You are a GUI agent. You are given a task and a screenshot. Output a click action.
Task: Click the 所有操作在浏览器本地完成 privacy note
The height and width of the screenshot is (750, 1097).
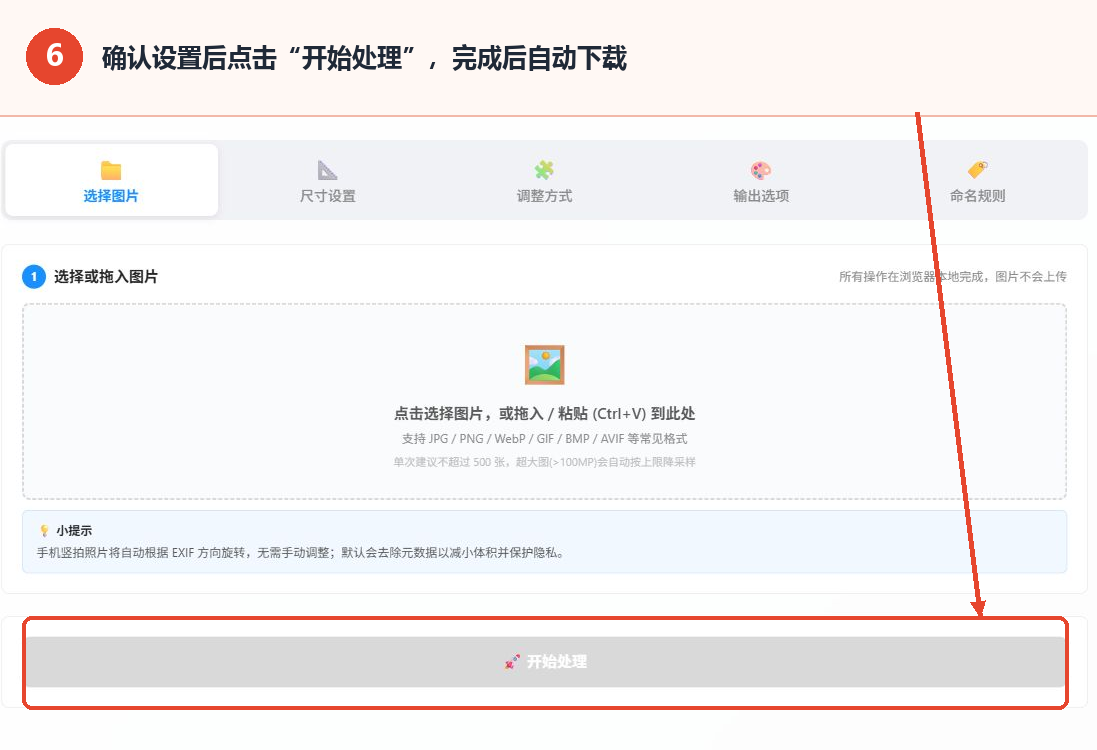(x=953, y=276)
